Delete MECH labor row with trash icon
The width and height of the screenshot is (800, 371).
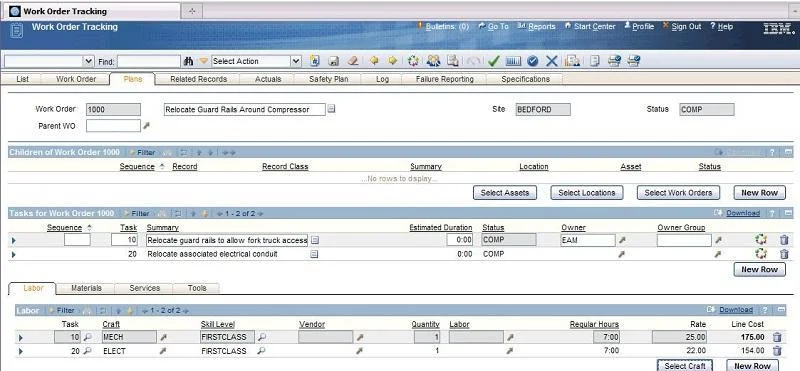pos(777,337)
